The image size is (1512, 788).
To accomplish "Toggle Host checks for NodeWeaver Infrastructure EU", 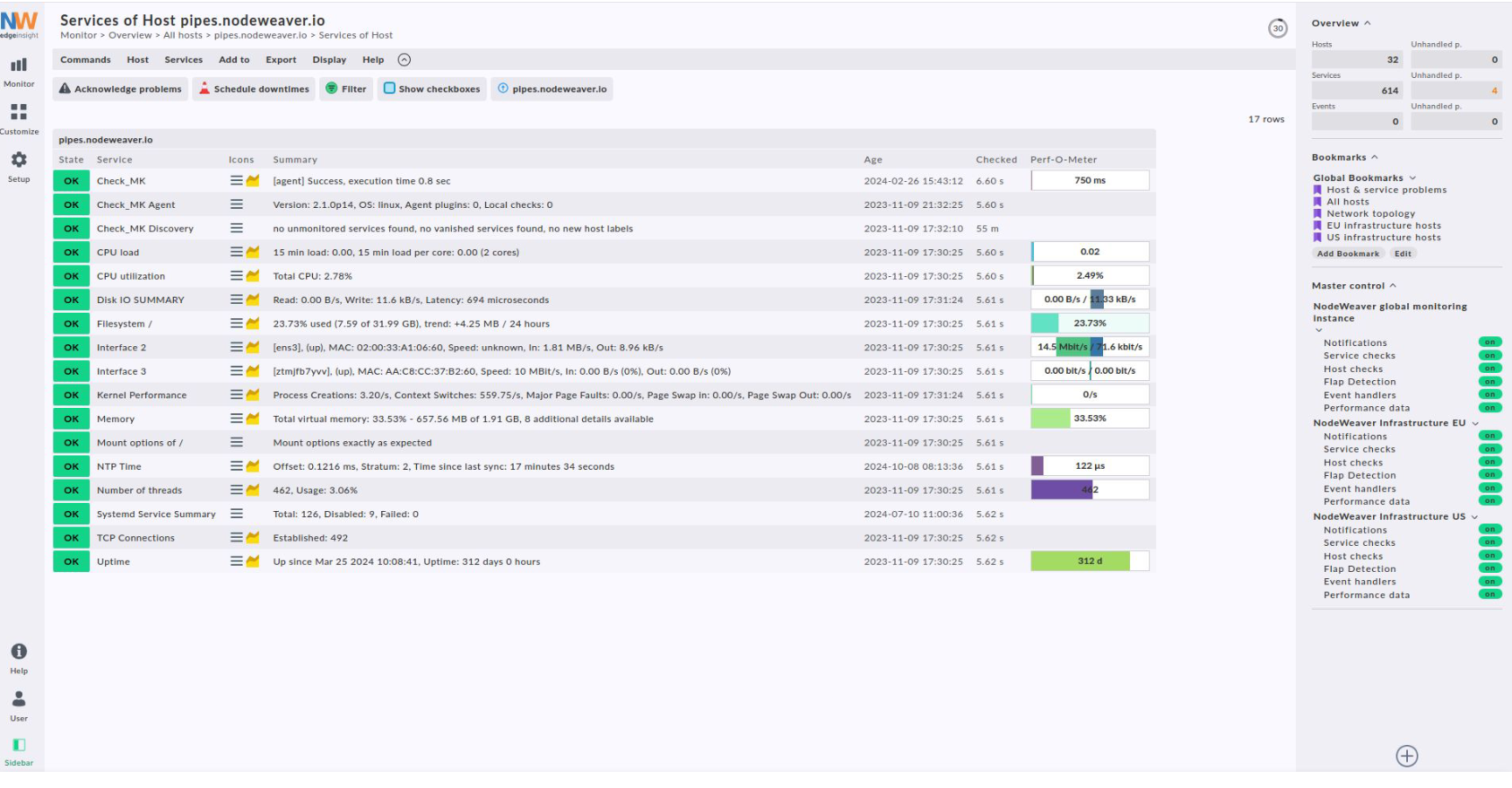I will point(1490,462).
